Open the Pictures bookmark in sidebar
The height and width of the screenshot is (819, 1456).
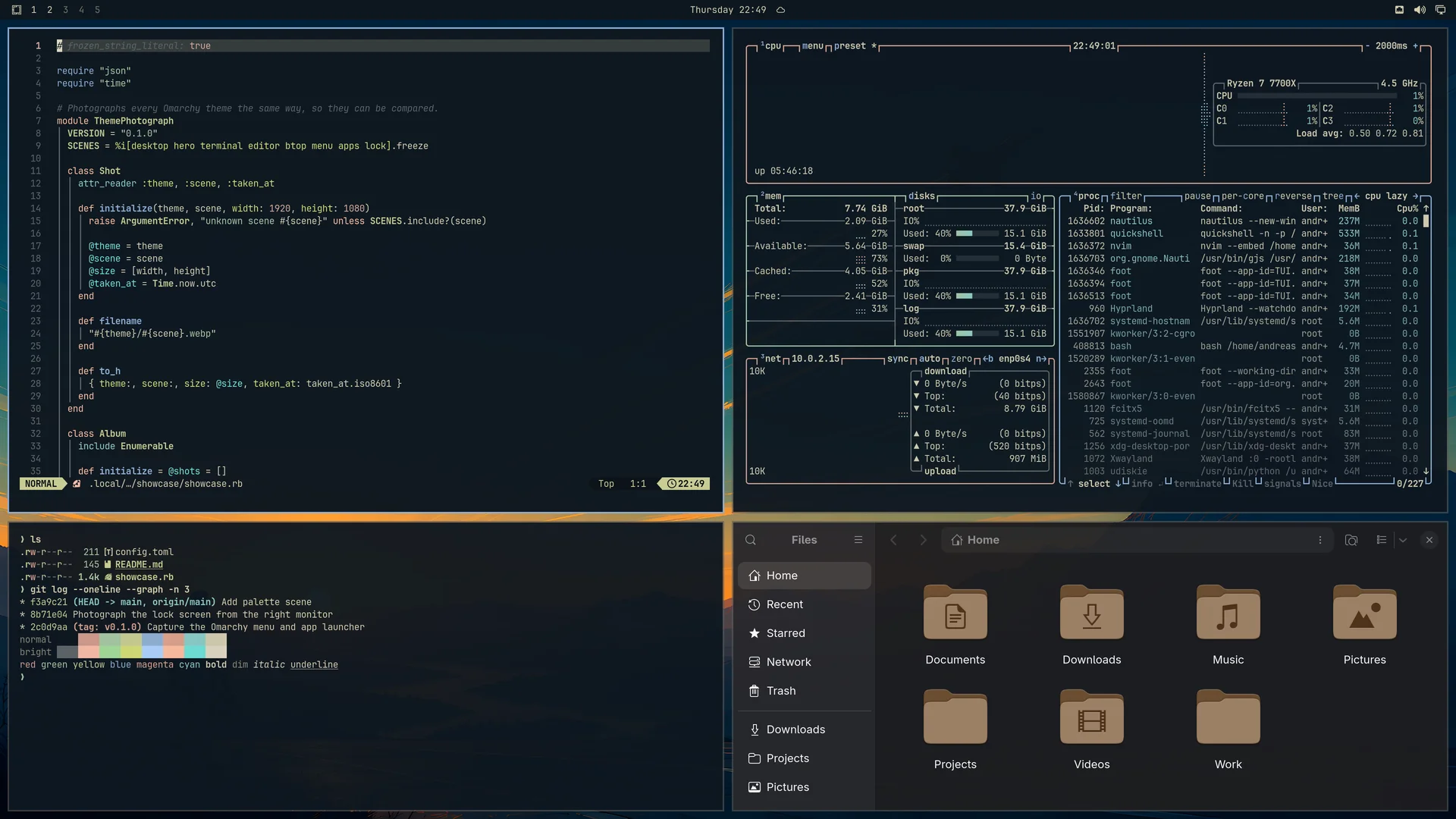pos(805,787)
